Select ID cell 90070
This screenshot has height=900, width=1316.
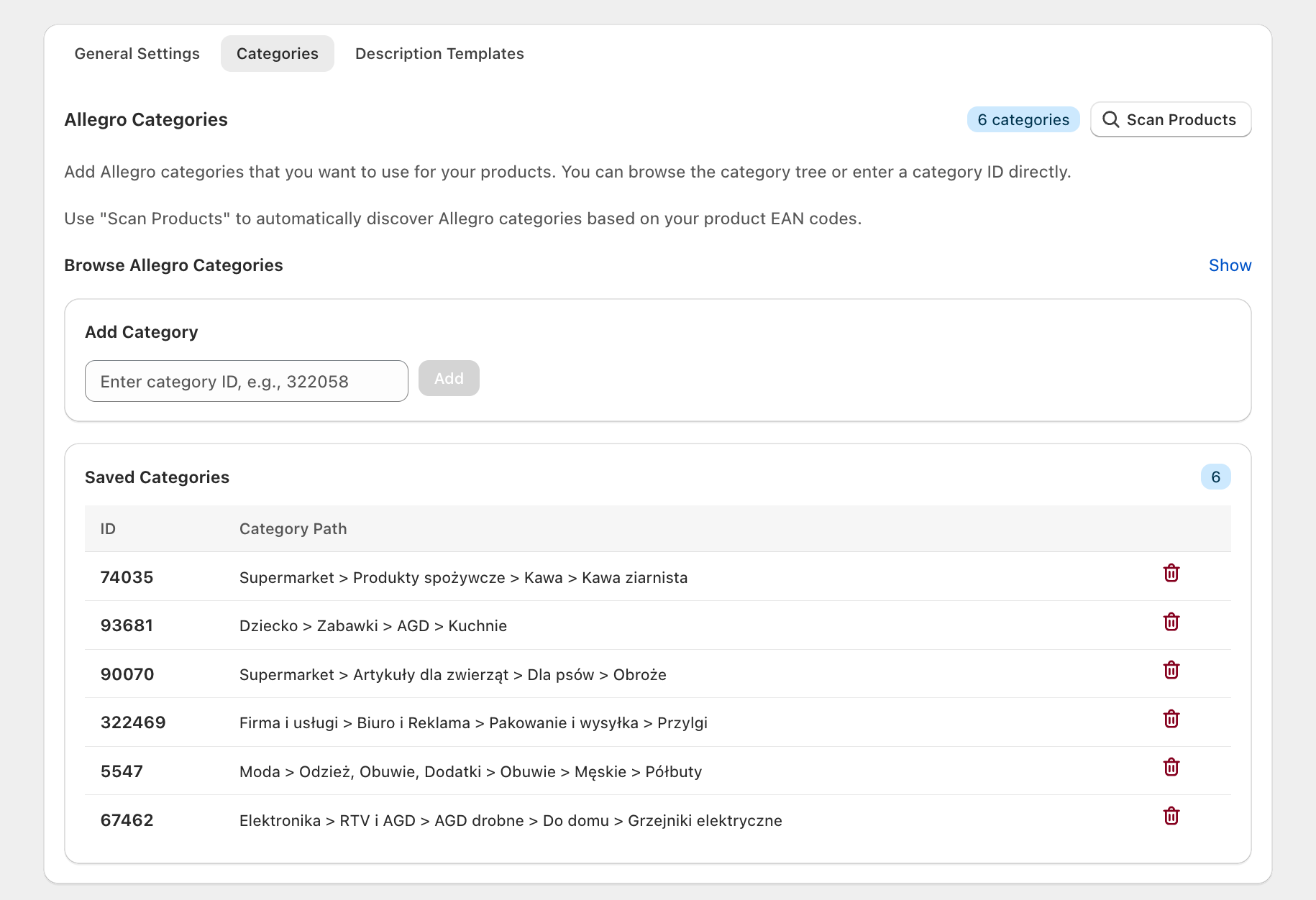coord(127,674)
